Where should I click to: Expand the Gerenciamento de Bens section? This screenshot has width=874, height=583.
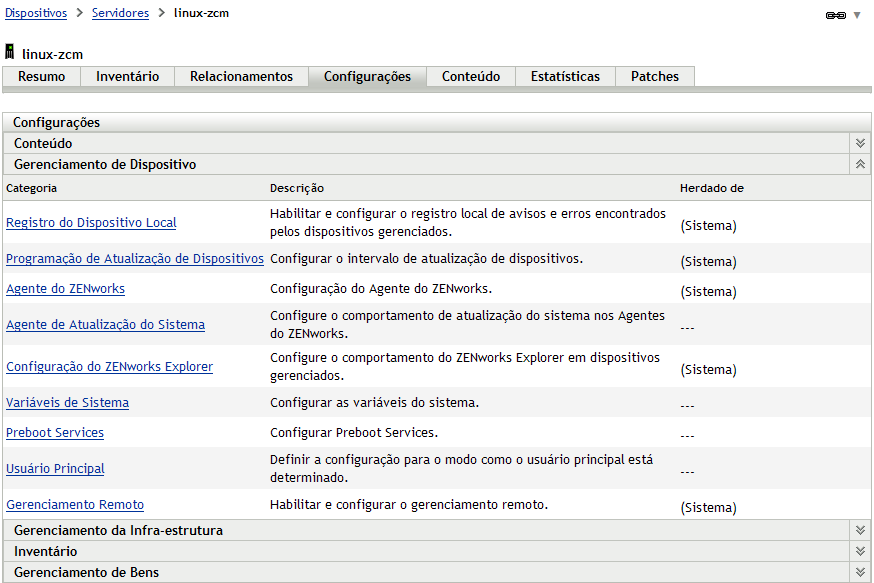860,572
